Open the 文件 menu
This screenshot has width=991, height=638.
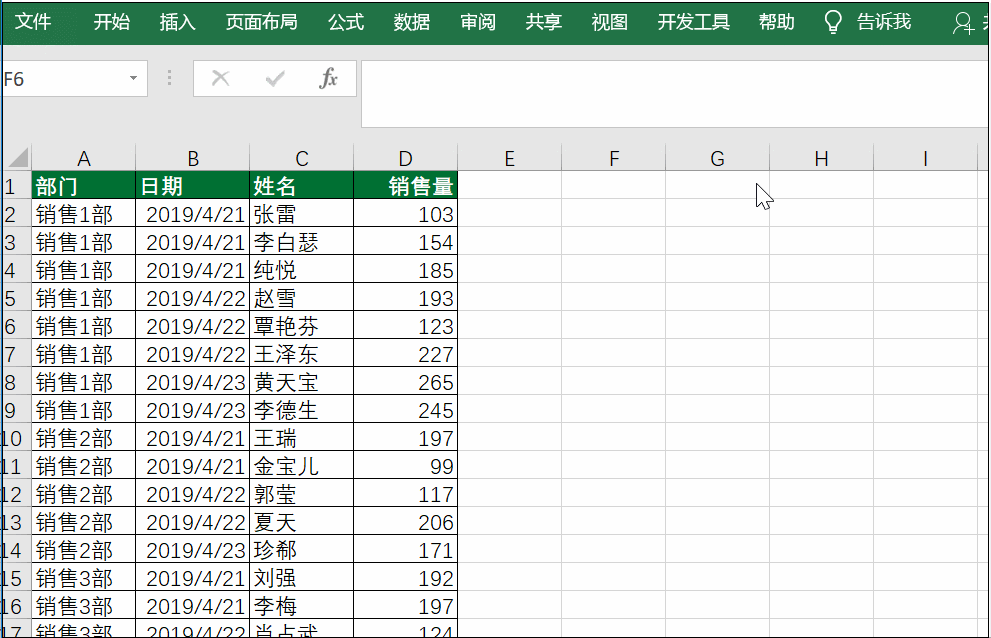pos(34,21)
